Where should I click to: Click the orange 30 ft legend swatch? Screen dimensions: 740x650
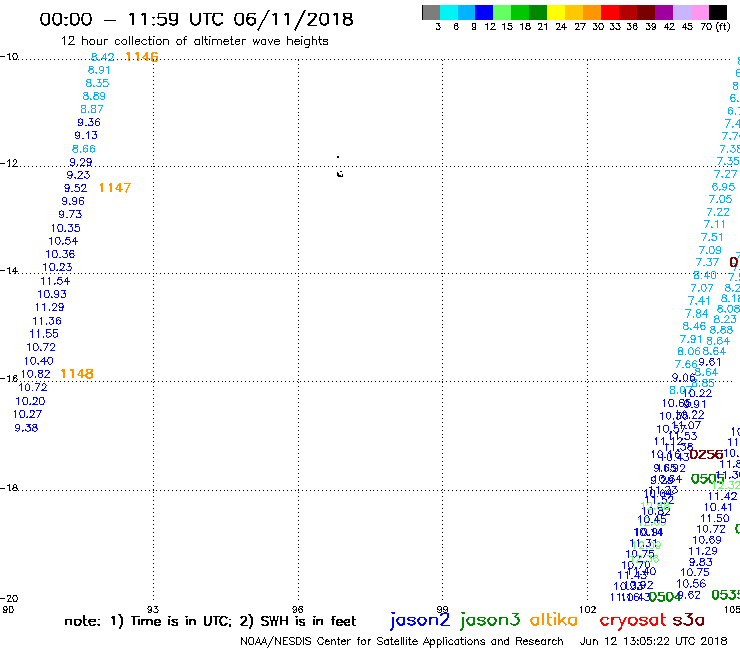pos(592,12)
